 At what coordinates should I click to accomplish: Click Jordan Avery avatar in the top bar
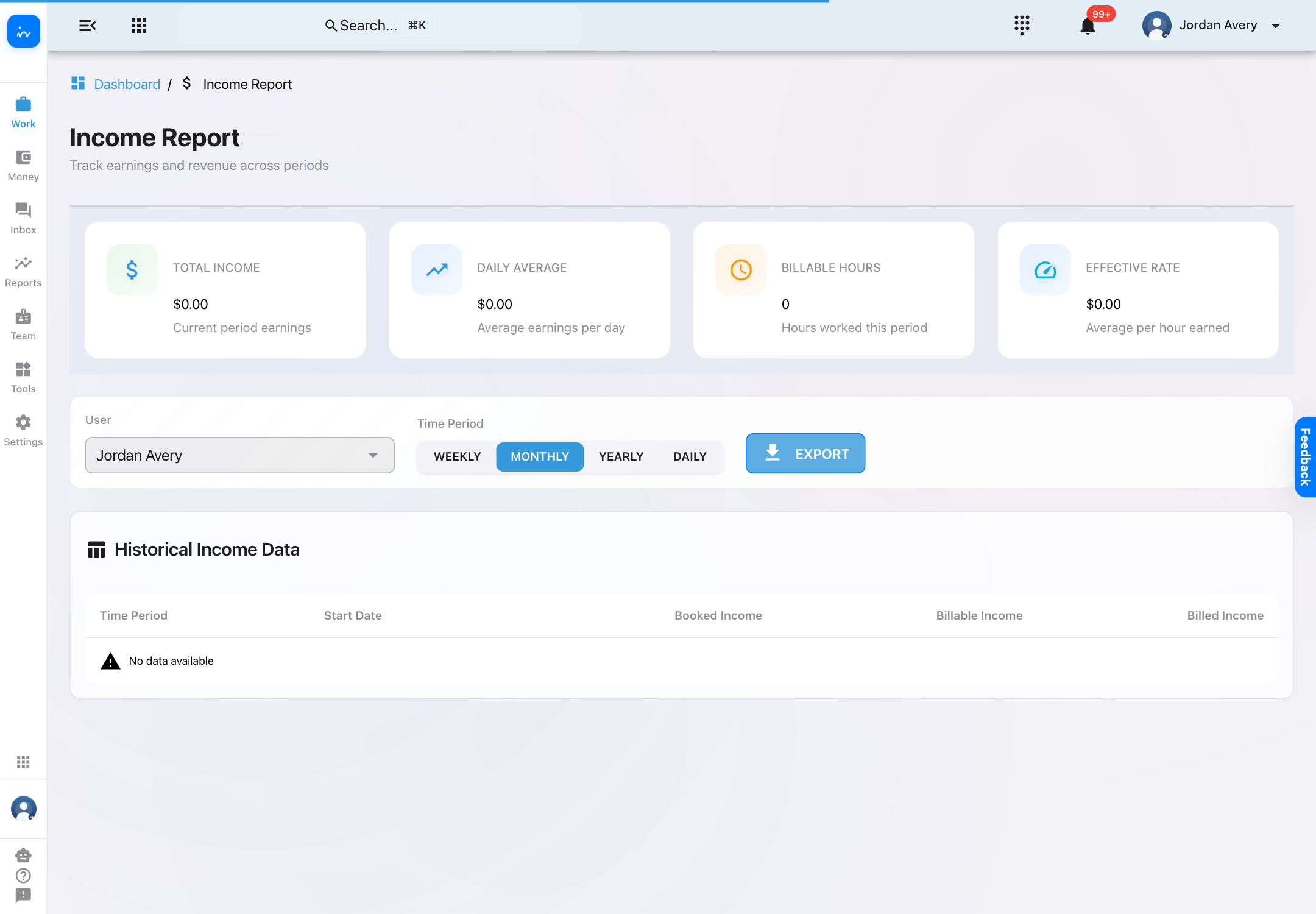coord(1156,26)
